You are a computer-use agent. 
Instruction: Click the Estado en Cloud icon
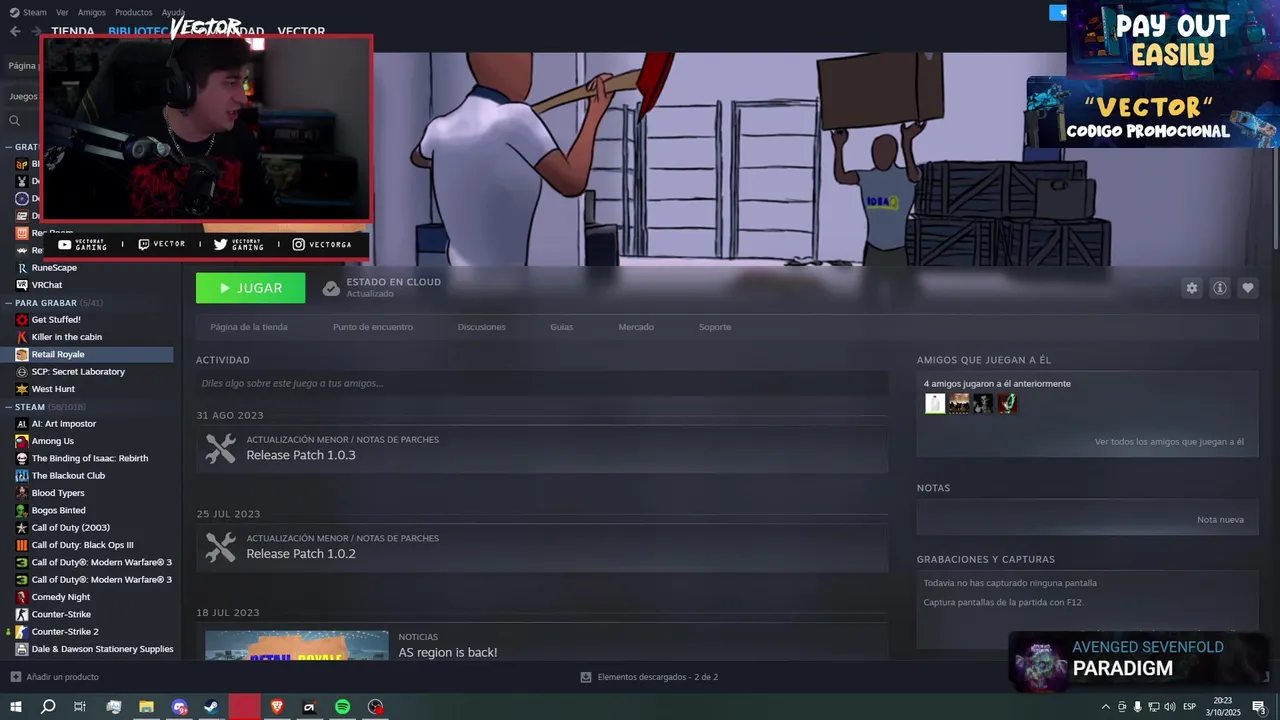tap(331, 288)
